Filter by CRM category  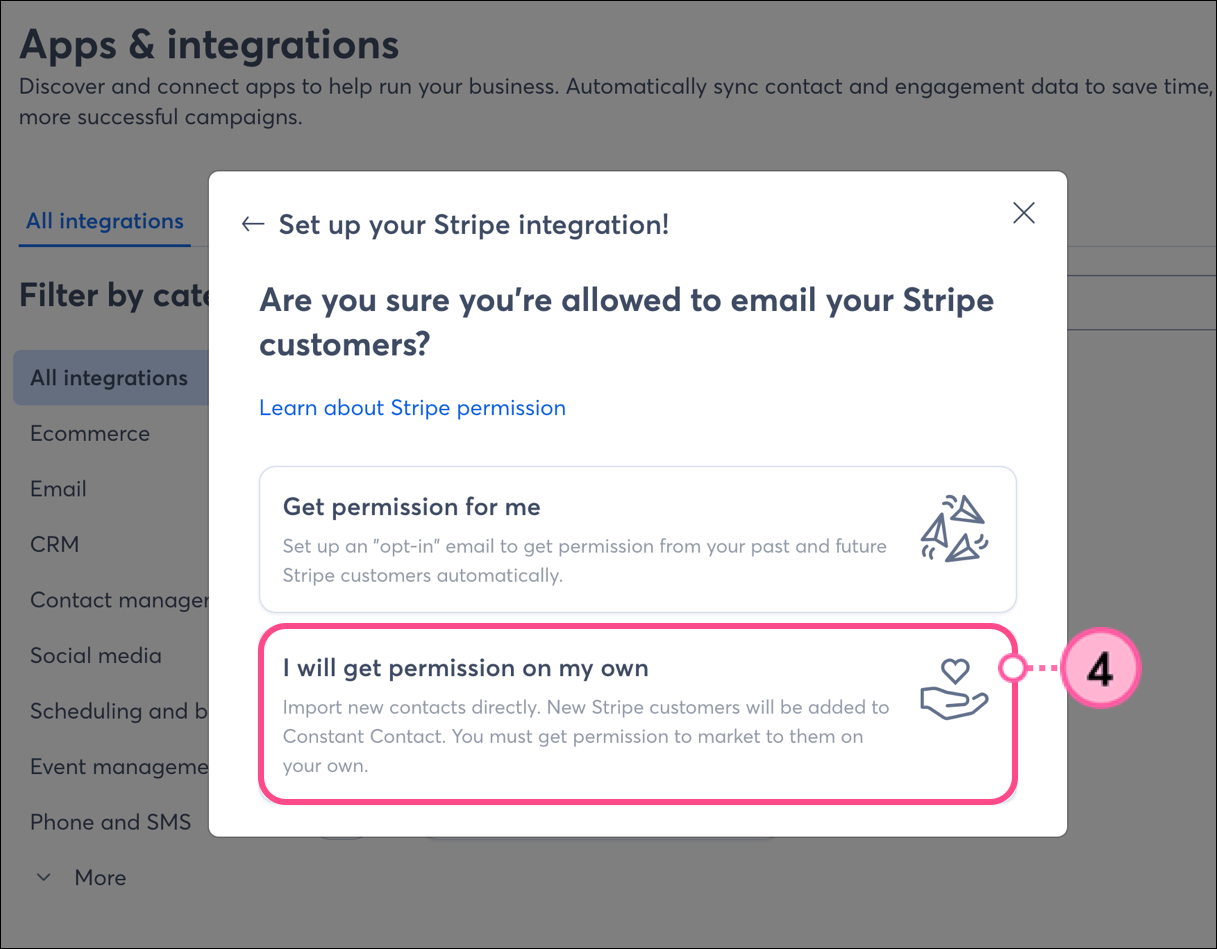tap(54, 544)
